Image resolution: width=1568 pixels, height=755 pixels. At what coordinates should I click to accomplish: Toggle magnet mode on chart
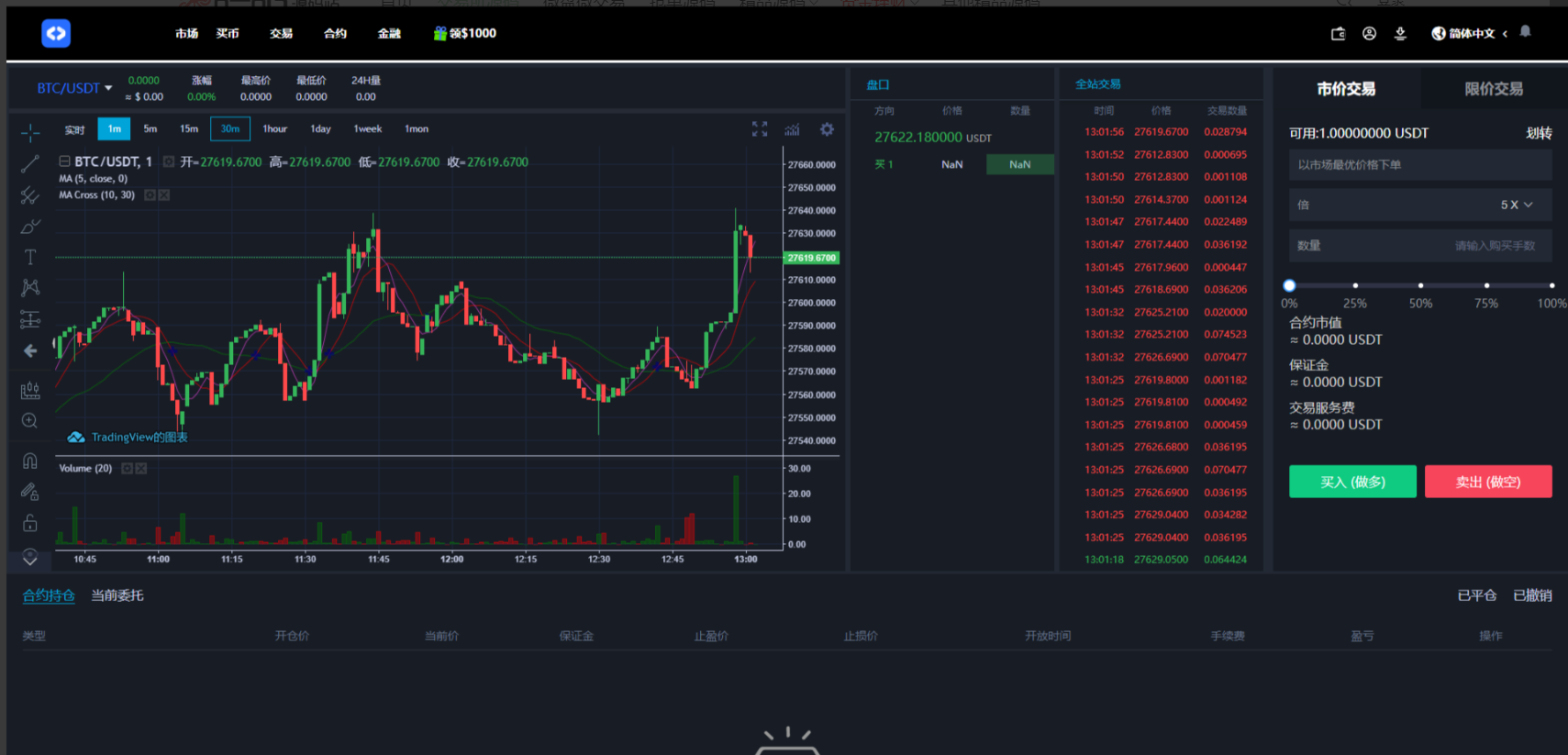point(30,461)
